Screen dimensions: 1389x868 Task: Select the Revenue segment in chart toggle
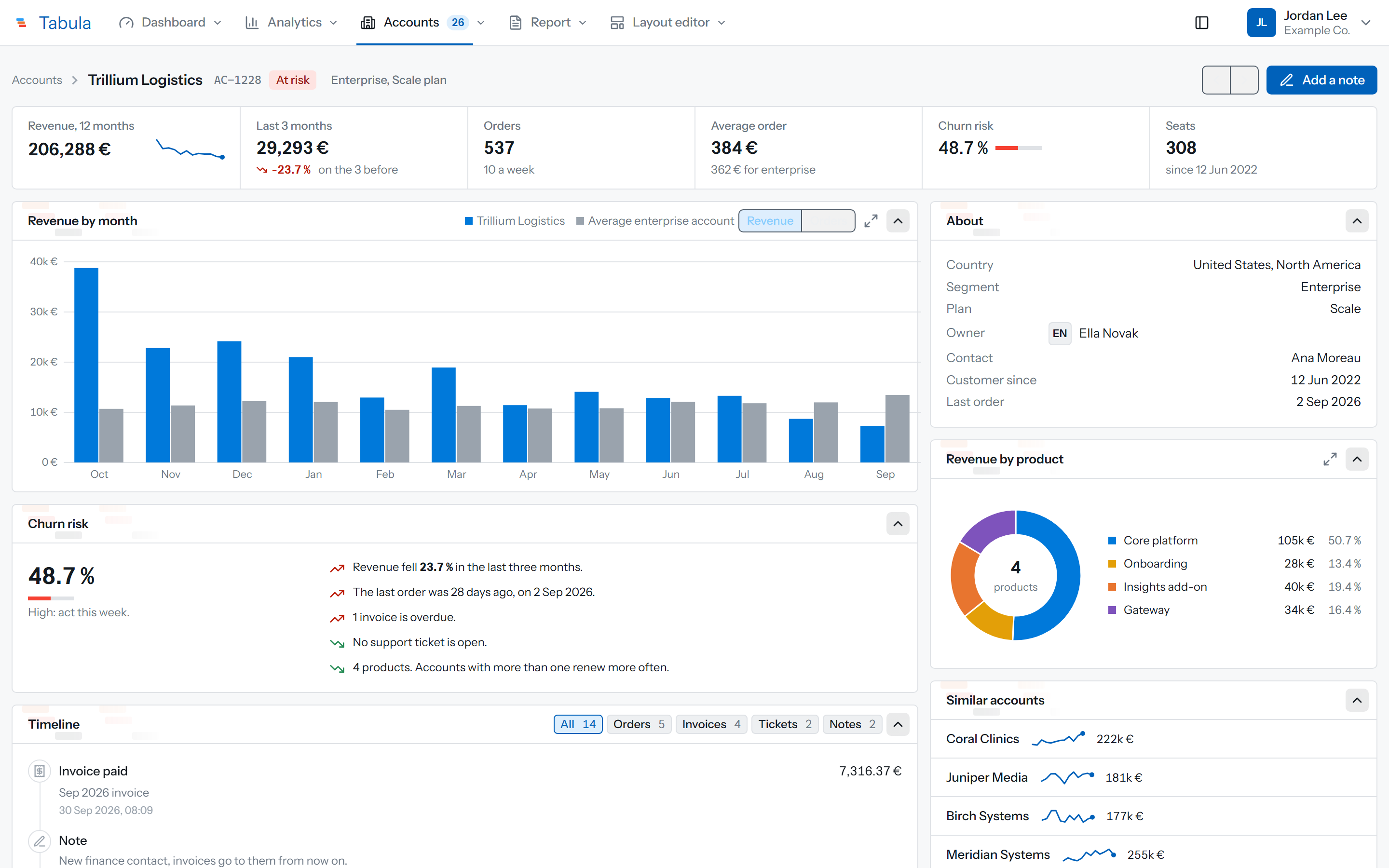770,221
